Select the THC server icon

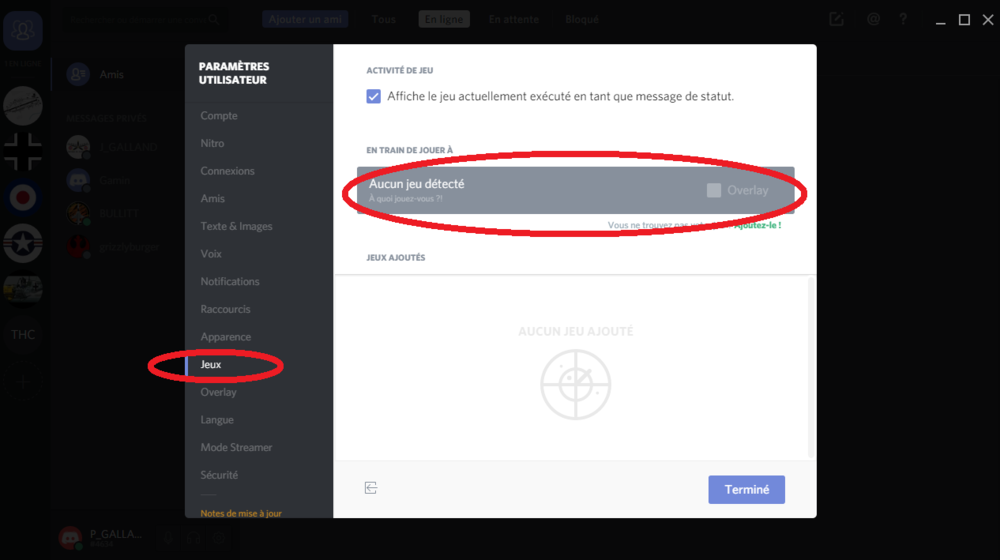[x=23, y=334]
